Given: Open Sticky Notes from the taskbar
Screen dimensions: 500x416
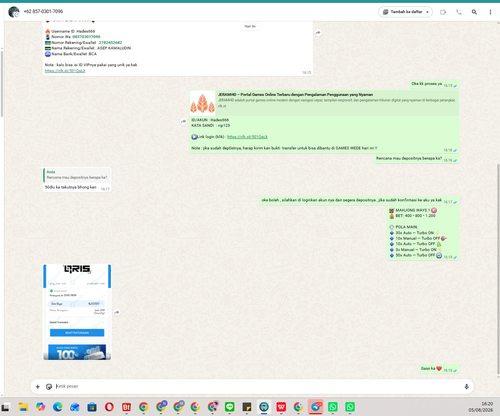Looking at the screenshot, I should point(247,407).
